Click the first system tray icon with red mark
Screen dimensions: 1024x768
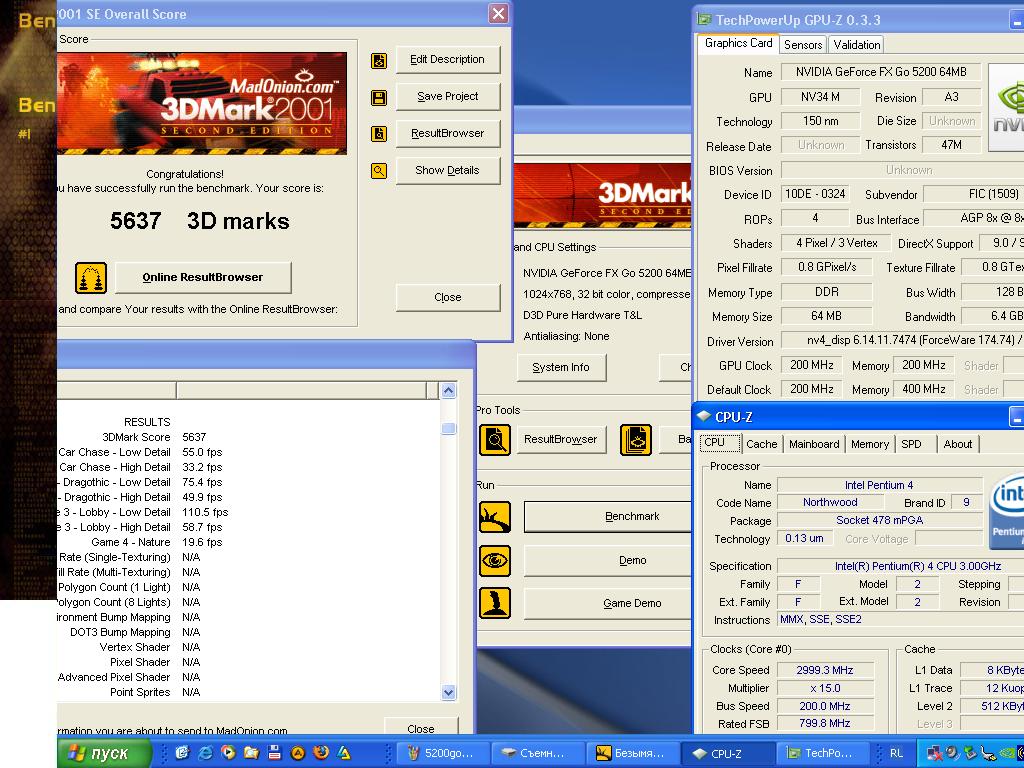pos(935,754)
